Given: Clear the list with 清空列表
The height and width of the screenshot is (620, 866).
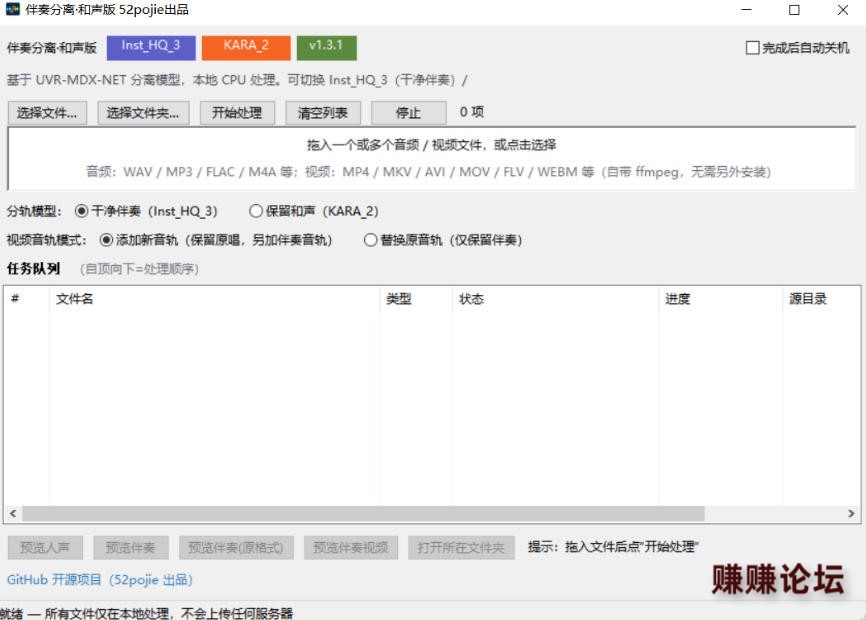Looking at the screenshot, I should [323, 113].
